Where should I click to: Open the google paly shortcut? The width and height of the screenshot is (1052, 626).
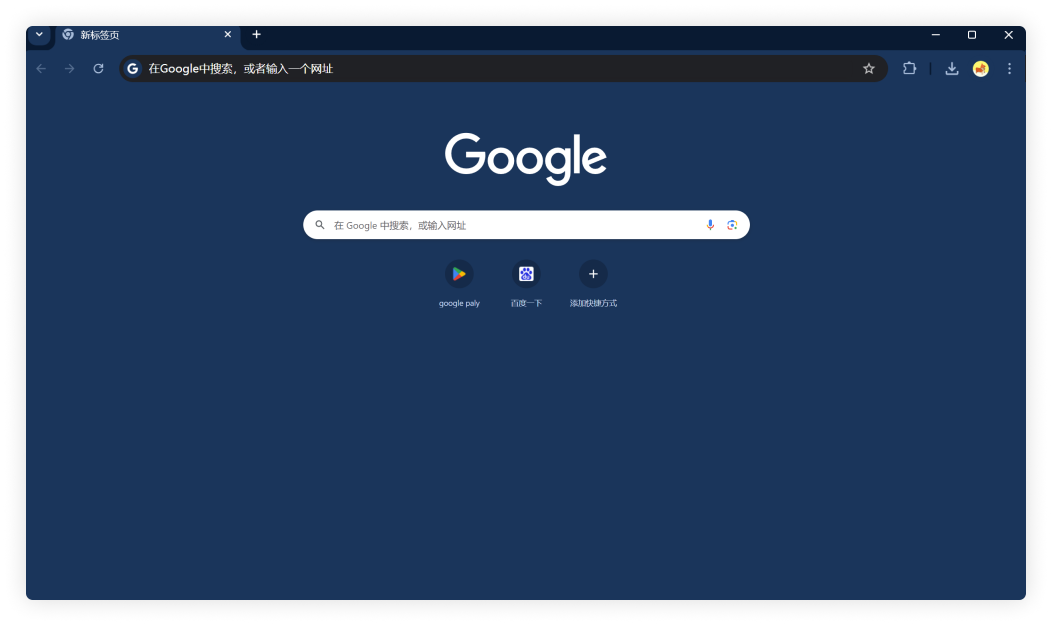[459, 274]
